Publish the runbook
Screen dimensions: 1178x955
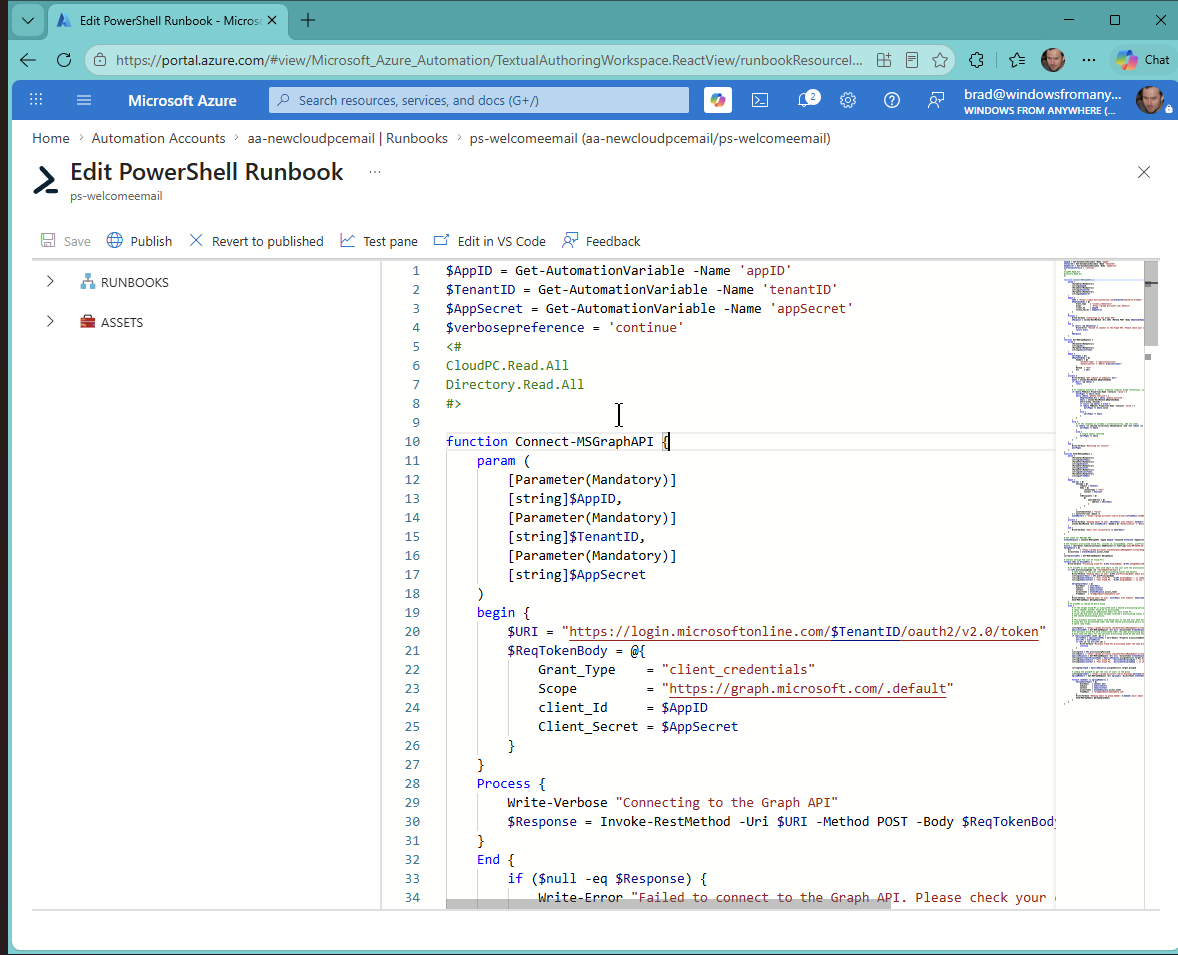(x=140, y=241)
